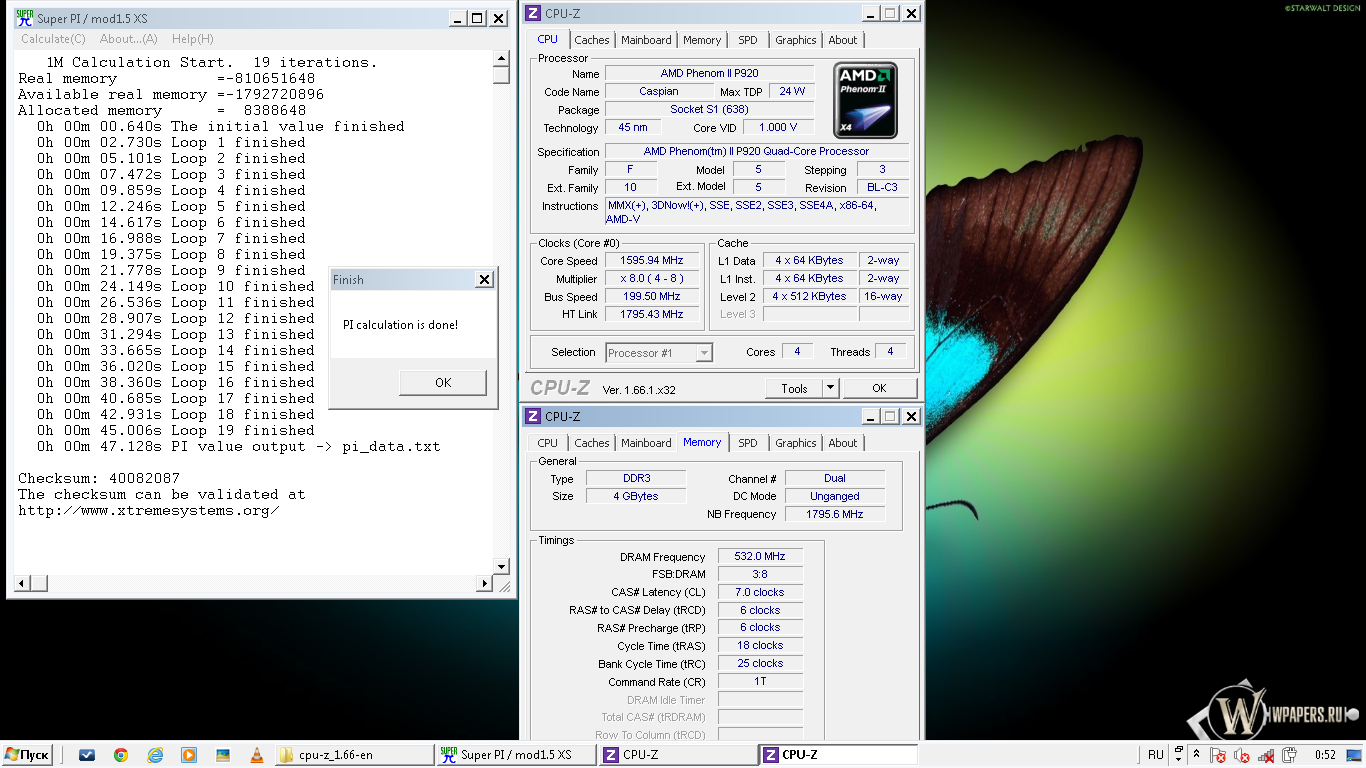Open the picture viewer icon in taskbar
1366x768 pixels.
[x=223, y=755]
